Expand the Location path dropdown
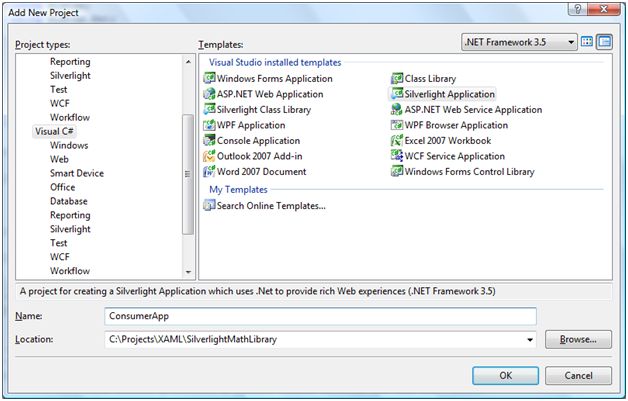The image size is (628, 401). pyautogui.click(x=529, y=340)
